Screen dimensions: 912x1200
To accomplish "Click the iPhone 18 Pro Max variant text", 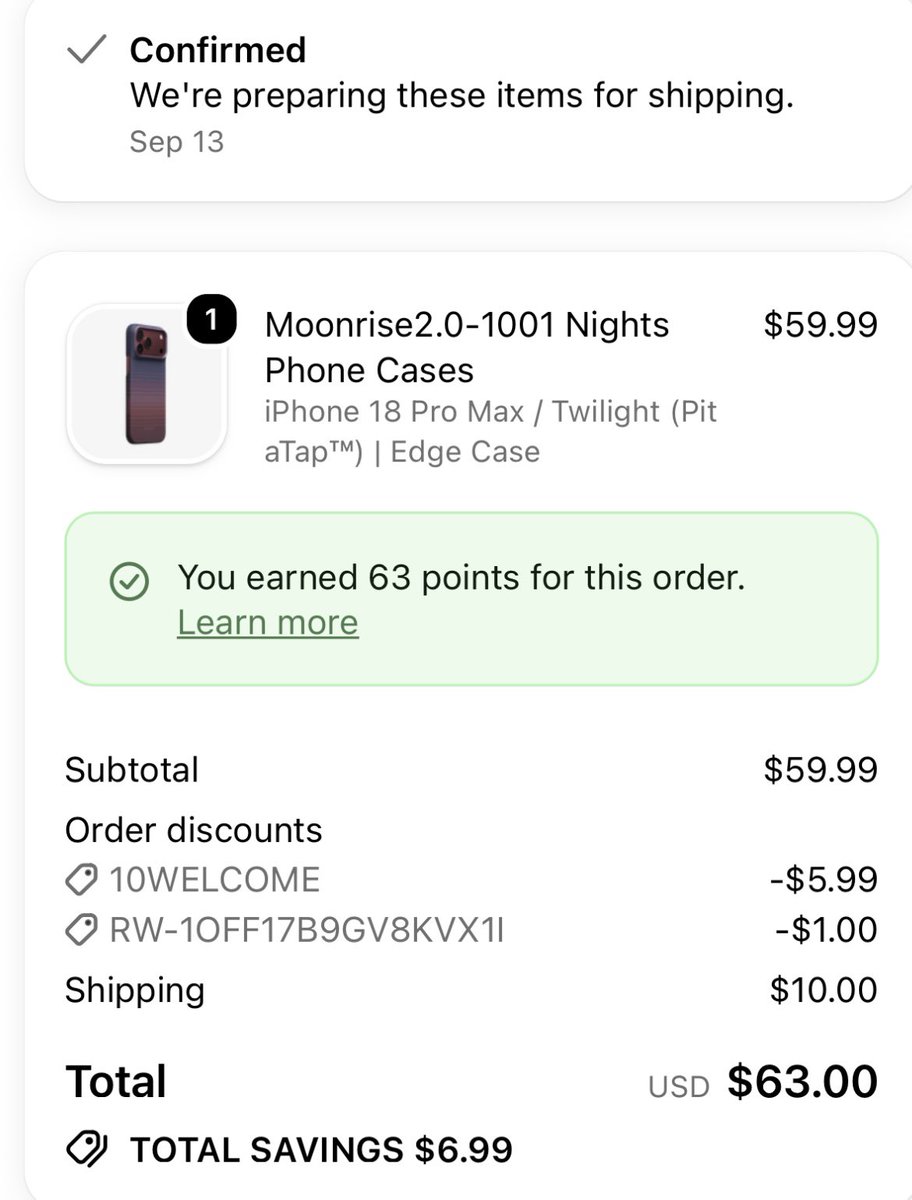I will pyautogui.click(x=491, y=431).
